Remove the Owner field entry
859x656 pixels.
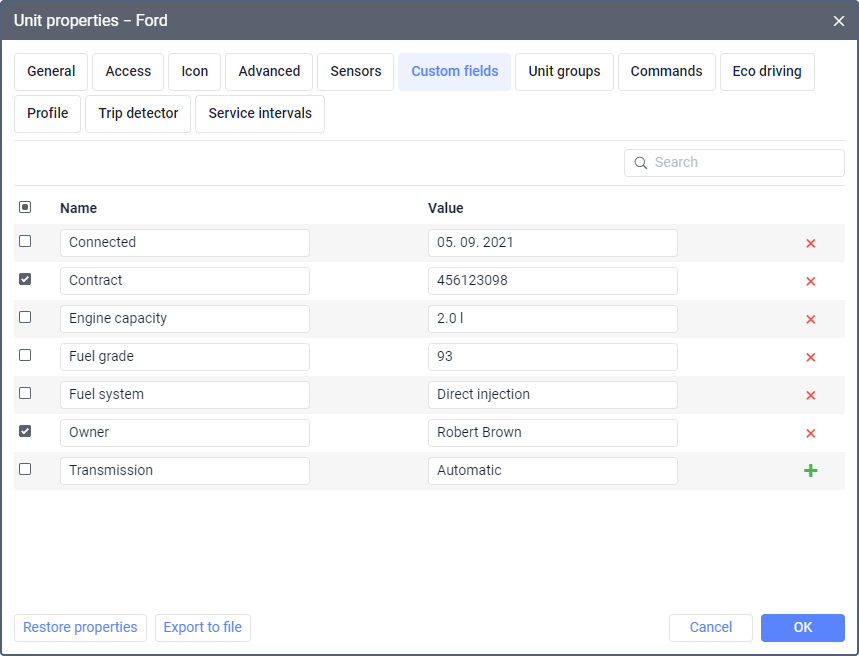click(x=810, y=433)
